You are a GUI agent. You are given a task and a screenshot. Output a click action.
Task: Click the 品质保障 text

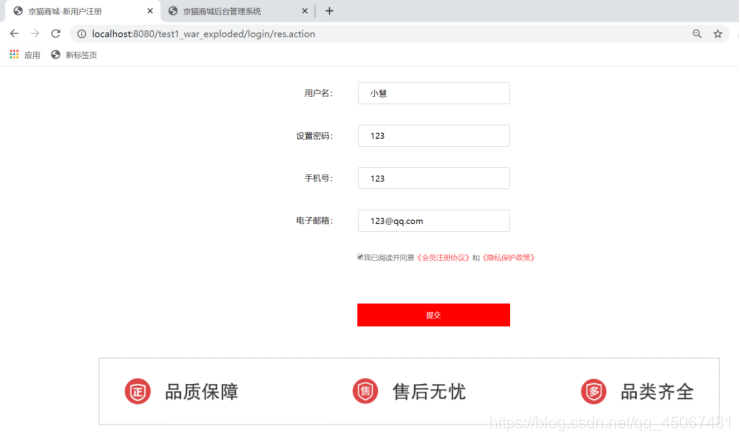(x=202, y=391)
